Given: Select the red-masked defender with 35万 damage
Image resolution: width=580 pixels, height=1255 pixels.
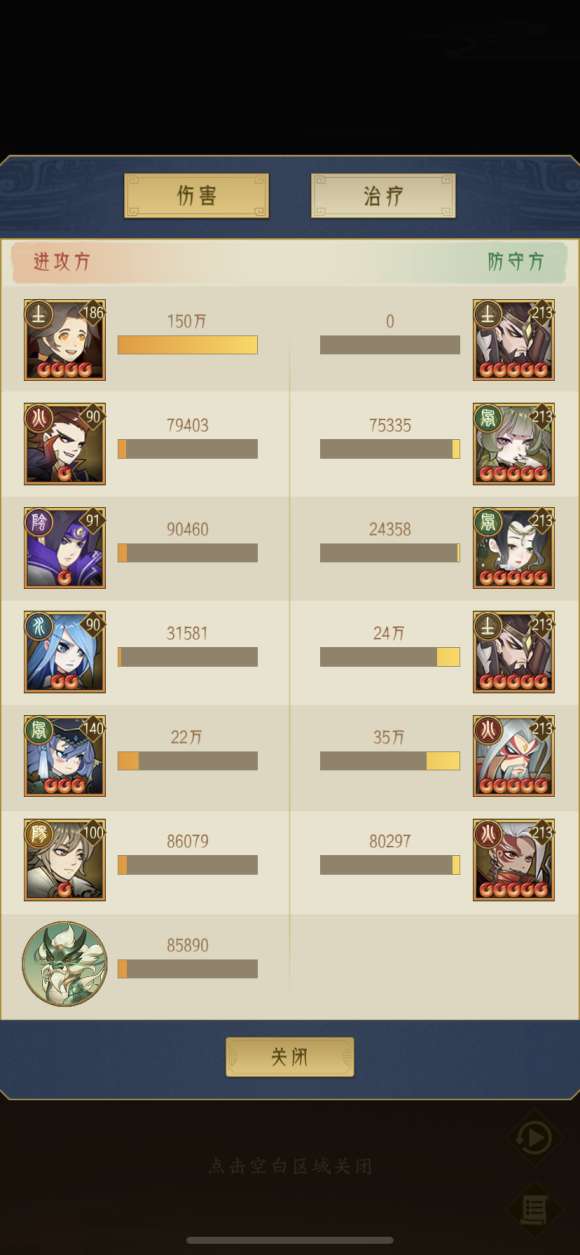Looking at the screenshot, I should tap(514, 756).
